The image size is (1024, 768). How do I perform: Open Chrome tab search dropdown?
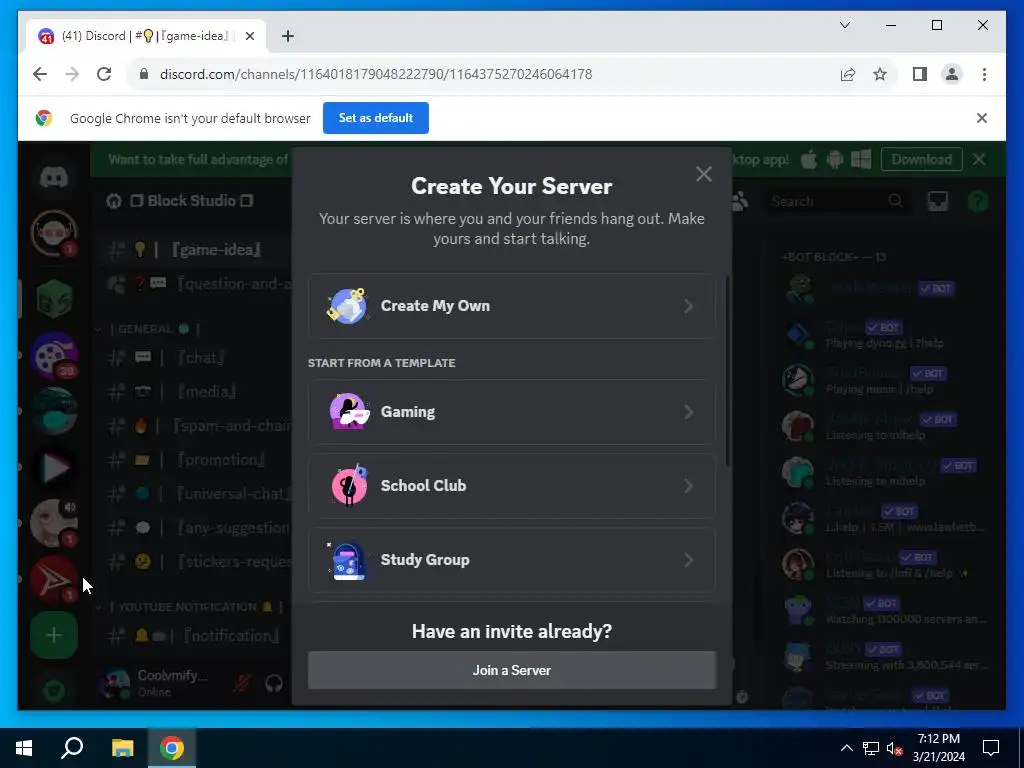[x=844, y=25]
